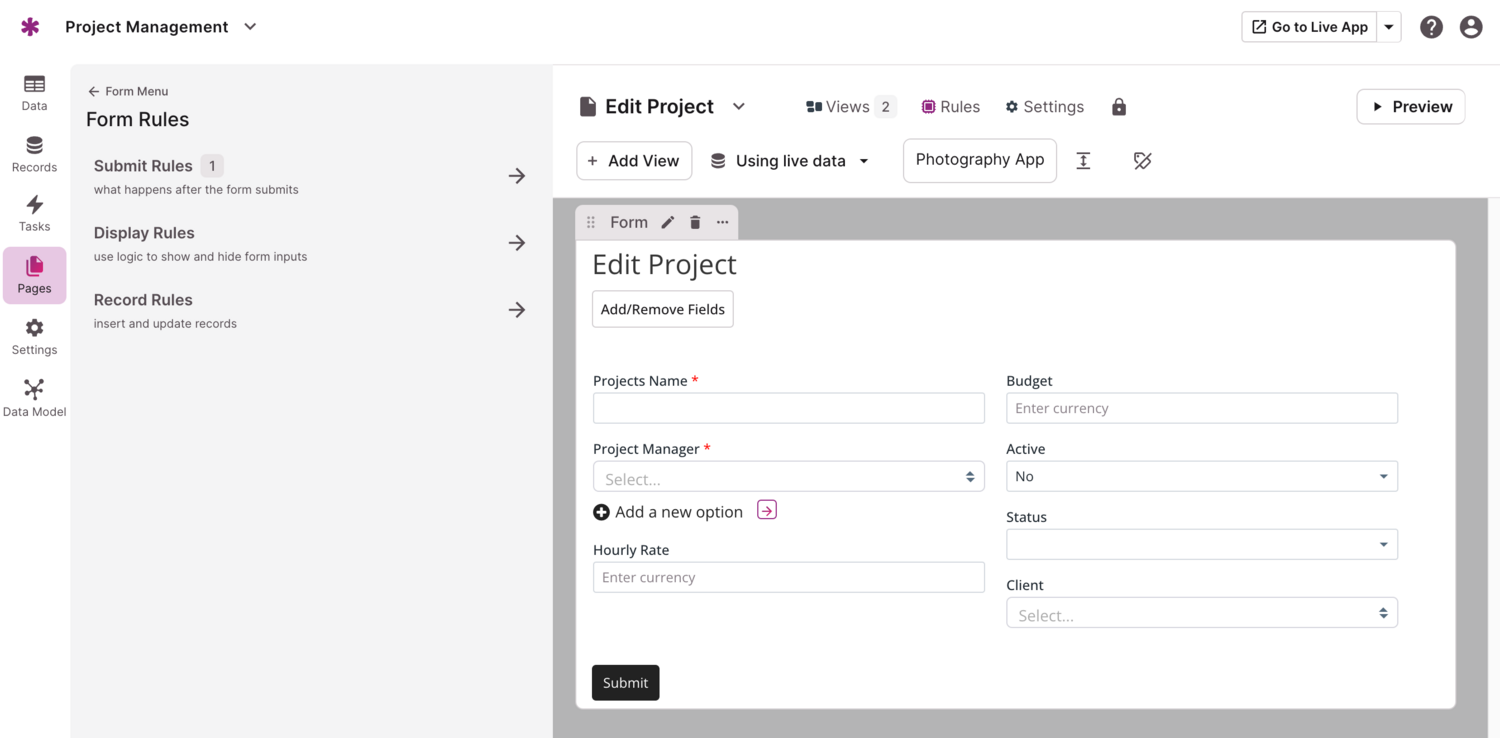Screen dimensions: 1500x738
Task: Open the user account profile icon
Action: coord(1470,27)
